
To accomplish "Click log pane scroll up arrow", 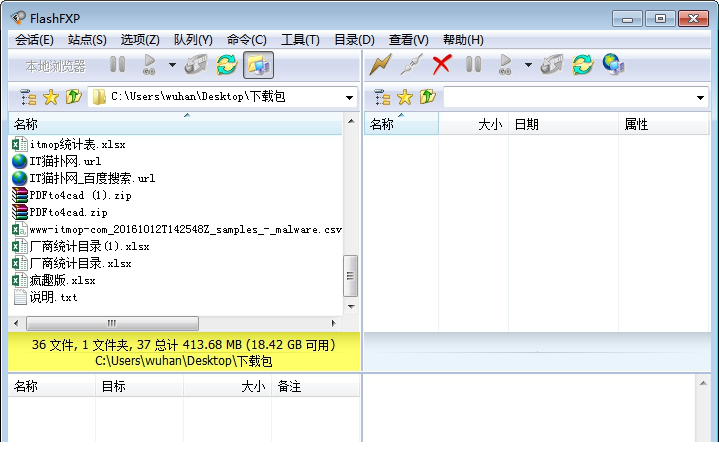I will (703, 383).
